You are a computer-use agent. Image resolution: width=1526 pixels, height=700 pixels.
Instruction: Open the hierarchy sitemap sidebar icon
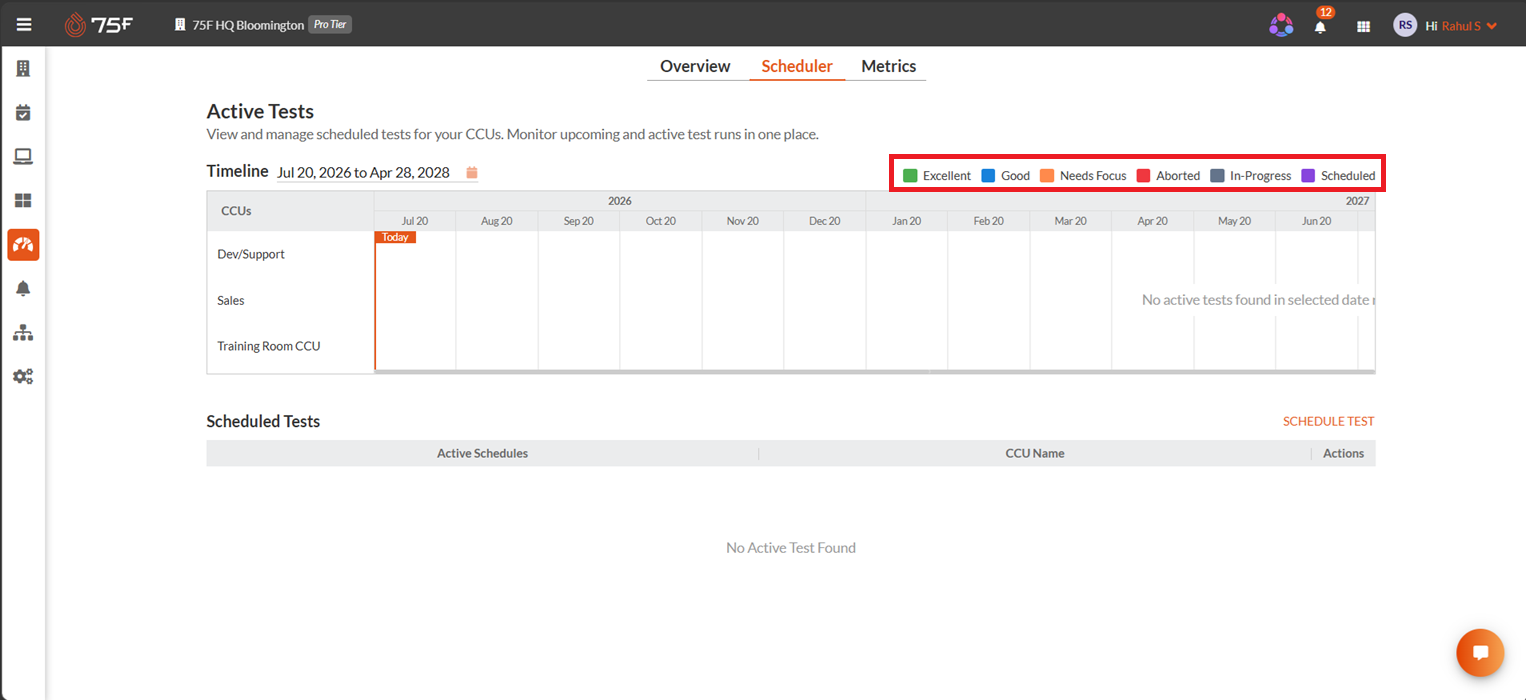coord(23,332)
